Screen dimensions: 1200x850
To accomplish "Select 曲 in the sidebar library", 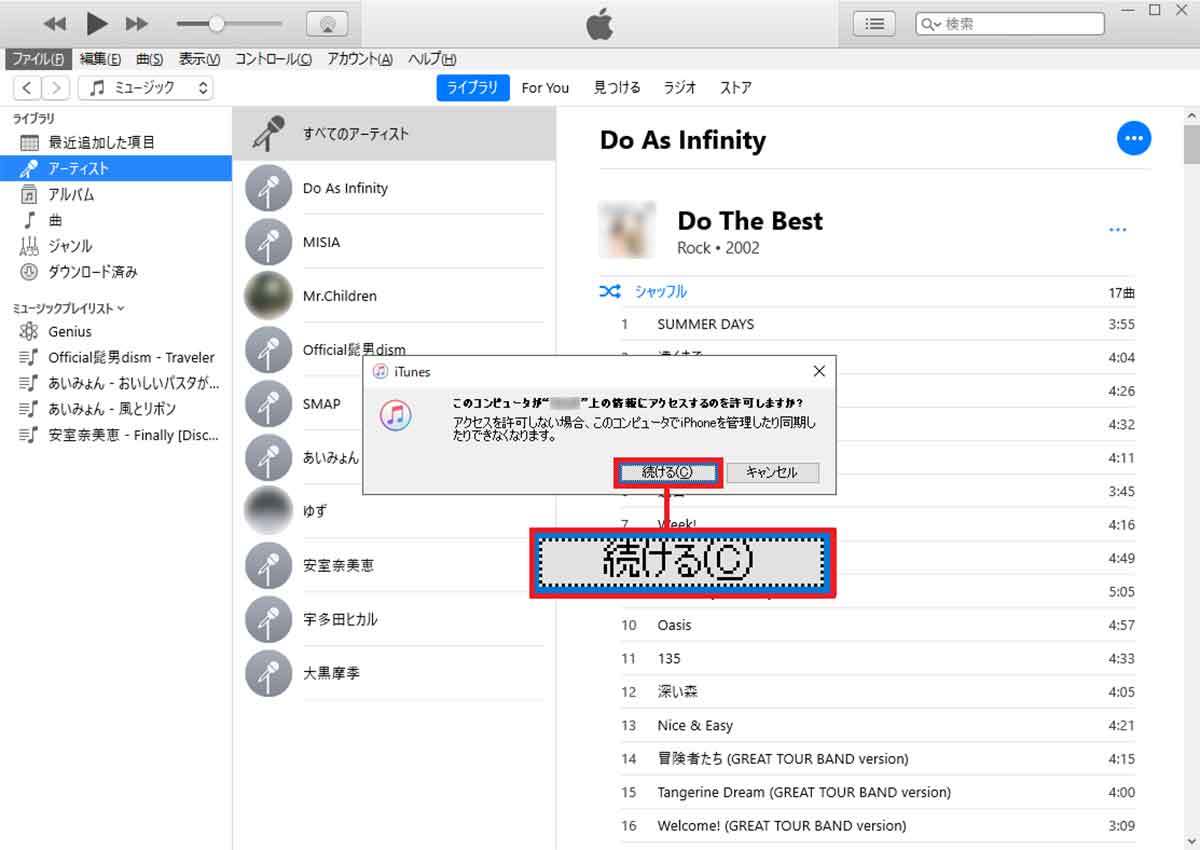I will [x=116, y=220].
